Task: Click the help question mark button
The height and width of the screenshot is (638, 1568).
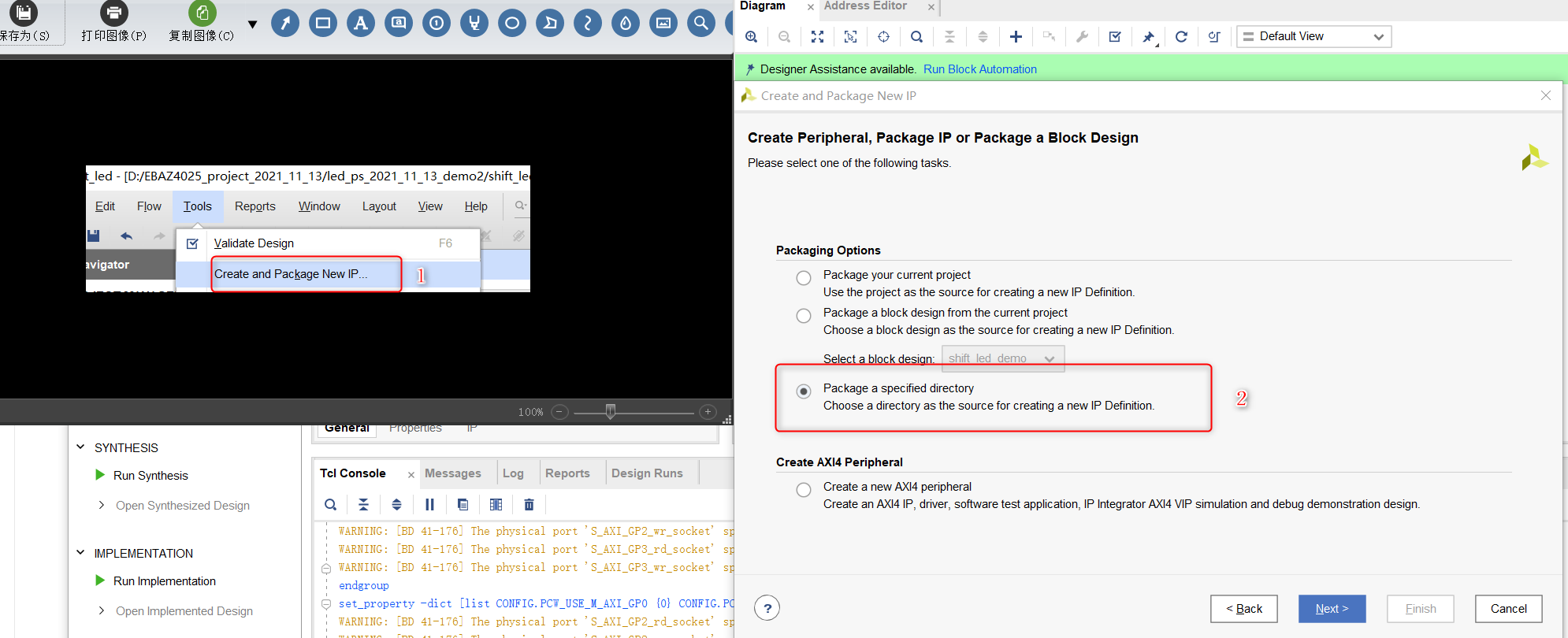Action: [x=767, y=608]
